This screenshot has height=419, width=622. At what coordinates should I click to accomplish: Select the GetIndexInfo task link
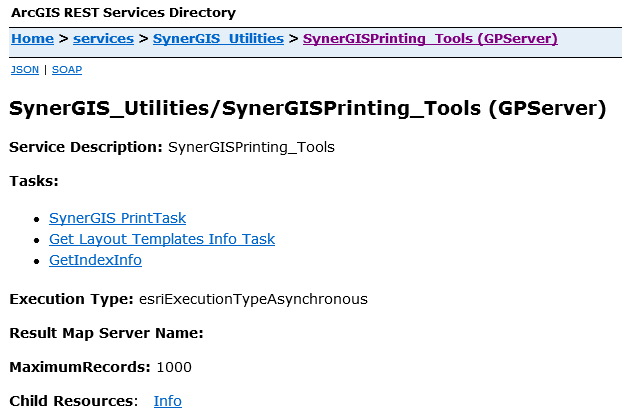[x=95, y=260]
